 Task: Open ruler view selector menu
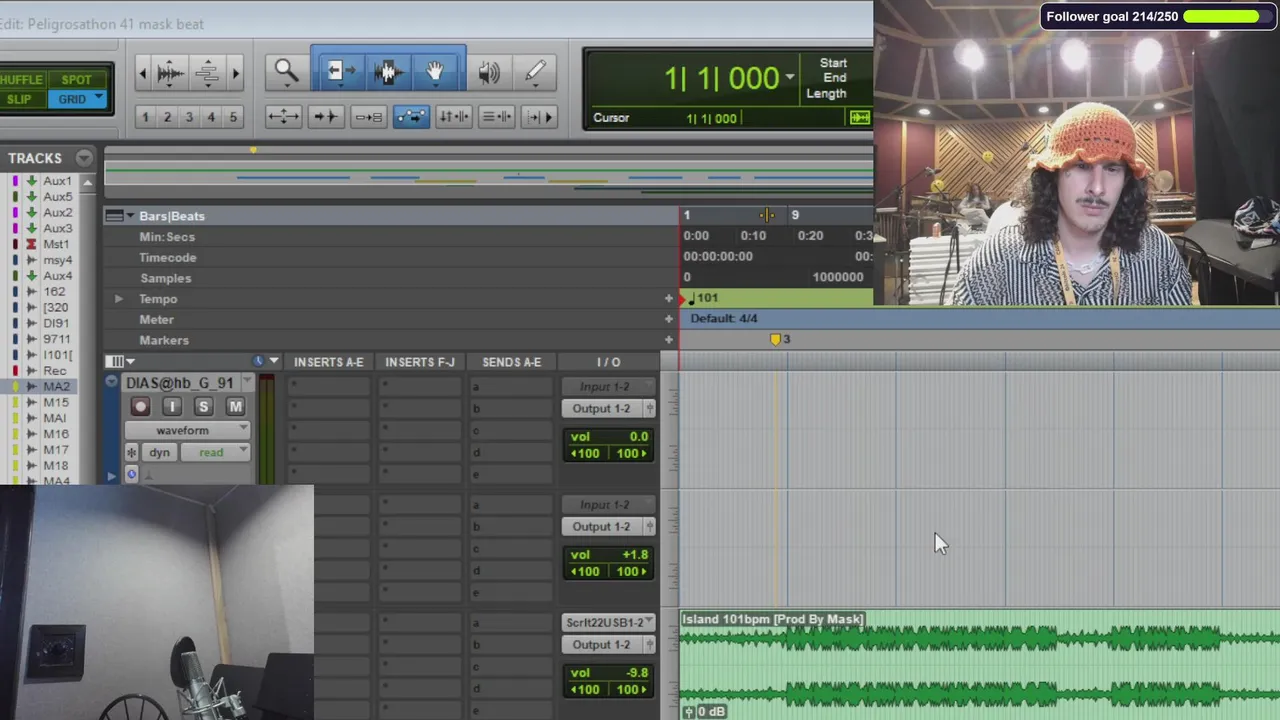coord(118,216)
